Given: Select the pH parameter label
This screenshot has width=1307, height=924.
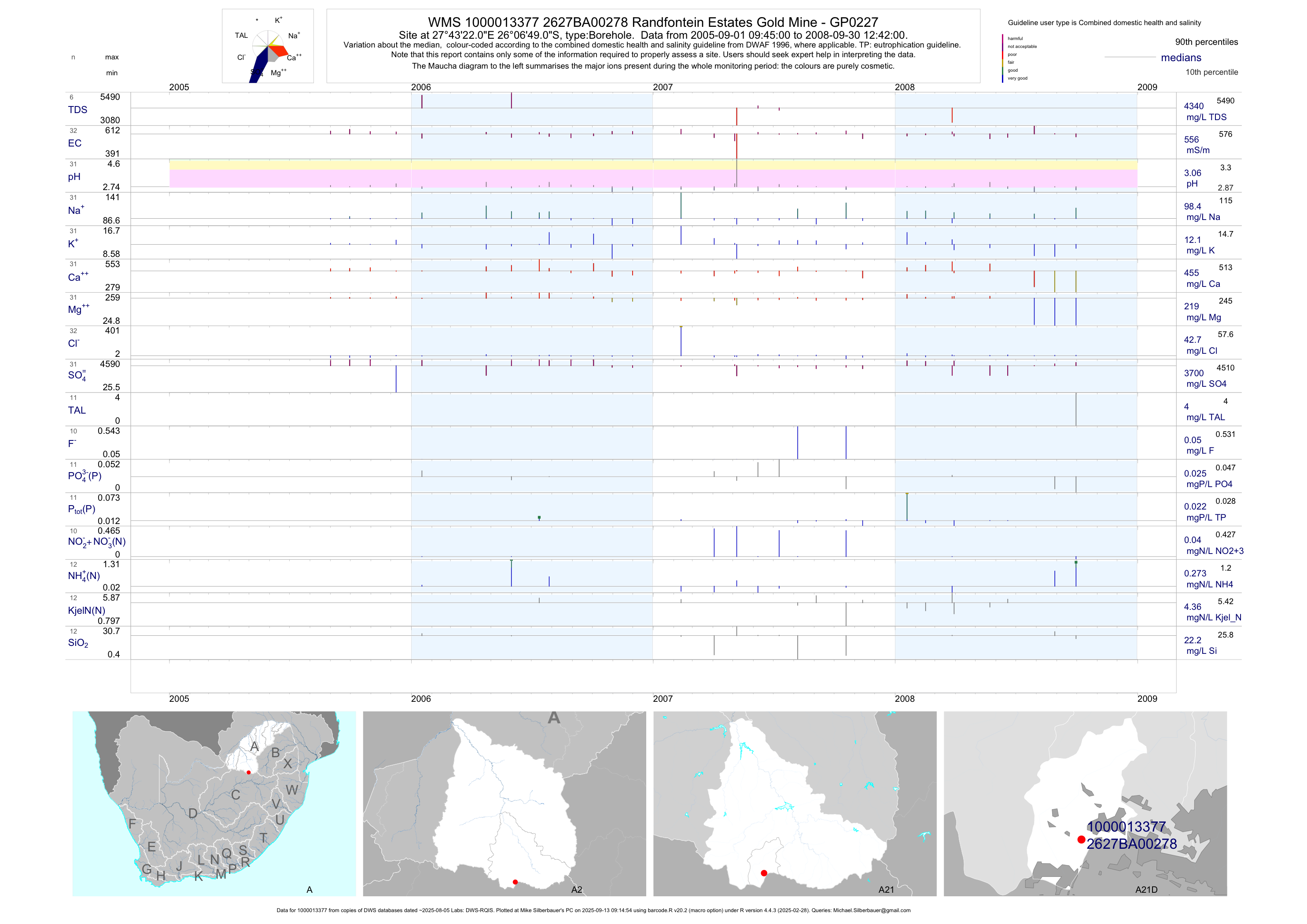Looking at the screenshot, I should 74,177.
